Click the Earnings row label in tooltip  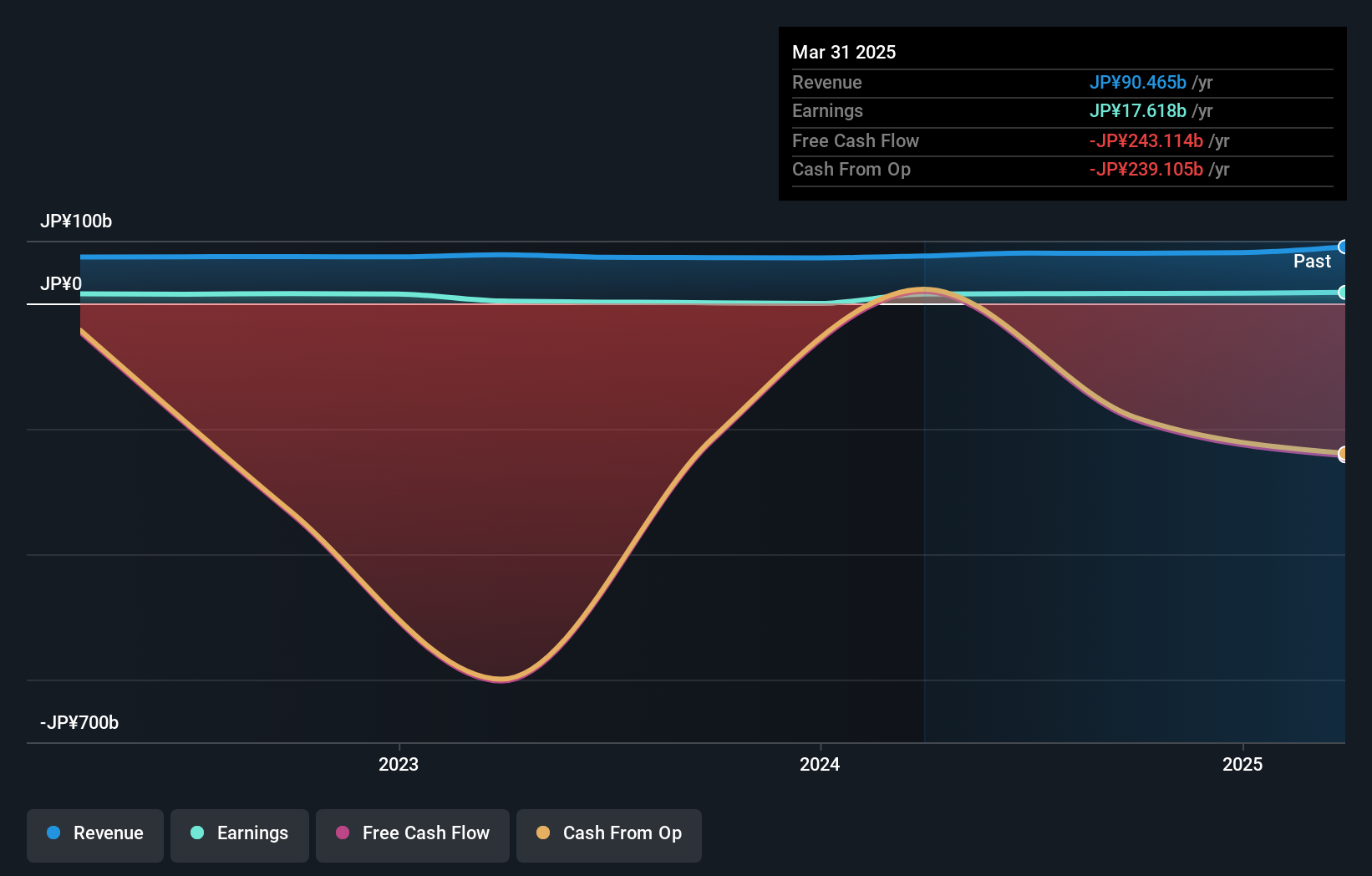click(x=827, y=110)
